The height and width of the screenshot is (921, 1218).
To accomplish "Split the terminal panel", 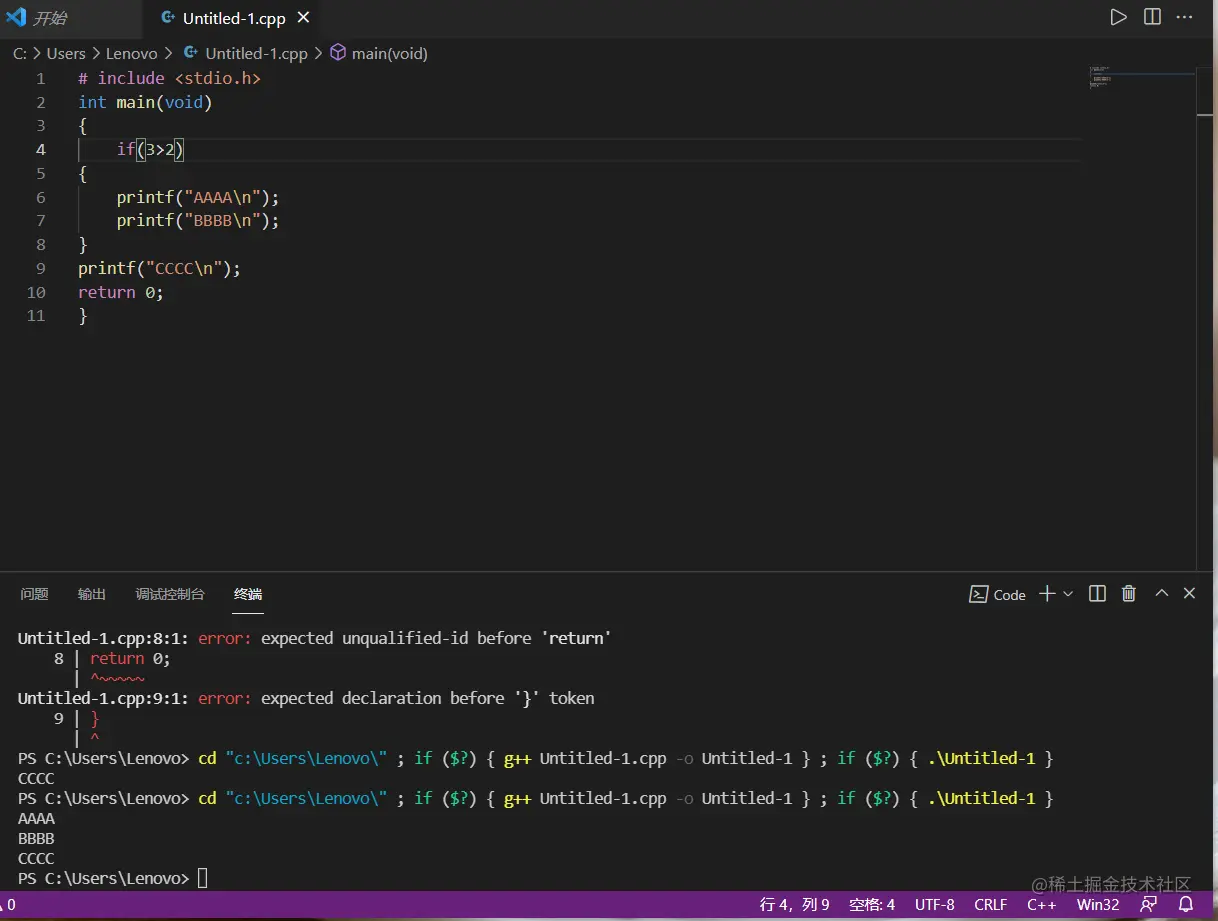I will pyautogui.click(x=1097, y=594).
